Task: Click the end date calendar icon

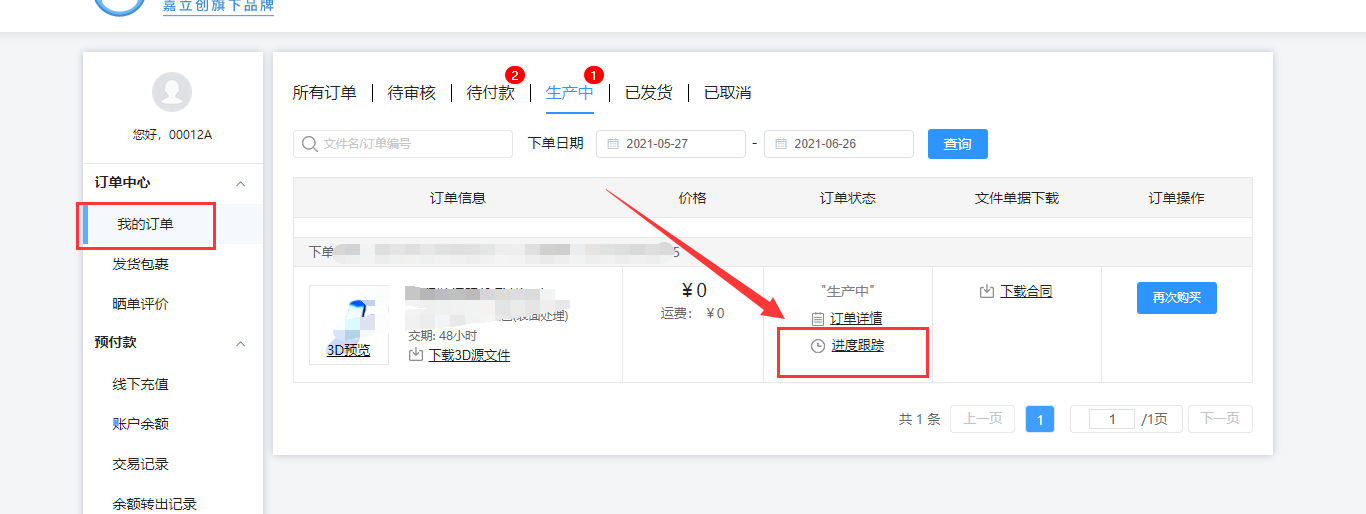Action: click(x=781, y=144)
